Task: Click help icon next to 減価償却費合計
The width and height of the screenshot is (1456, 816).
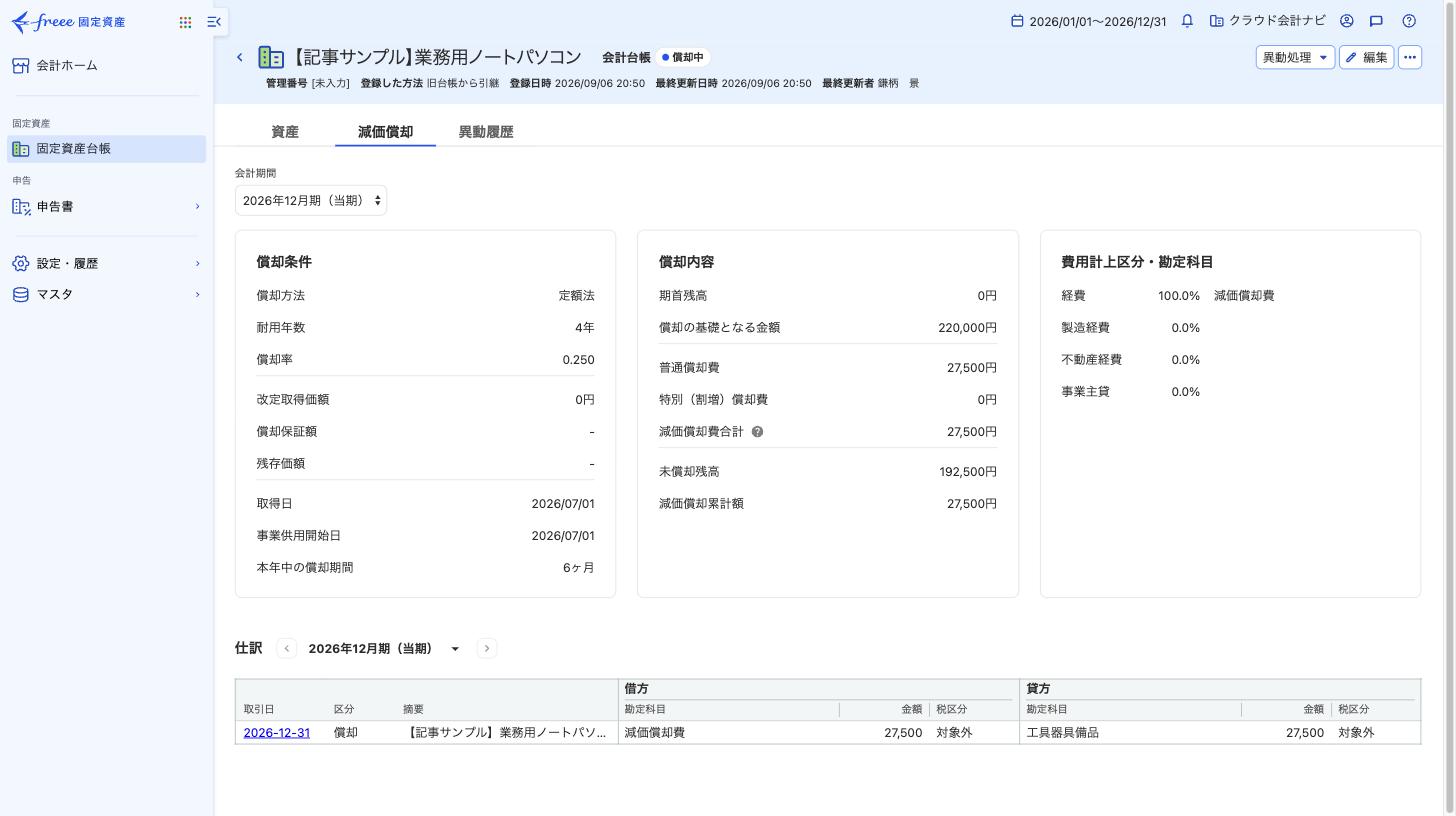Action: [x=757, y=432]
